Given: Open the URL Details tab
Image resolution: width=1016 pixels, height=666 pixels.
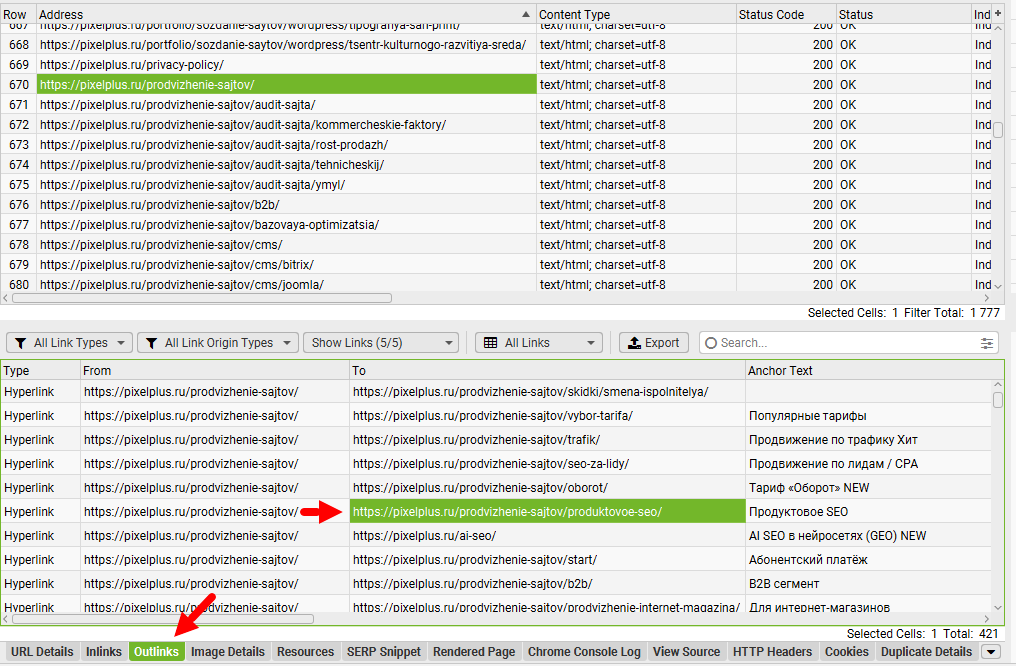Looking at the screenshot, I should pyautogui.click(x=42, y=652).
